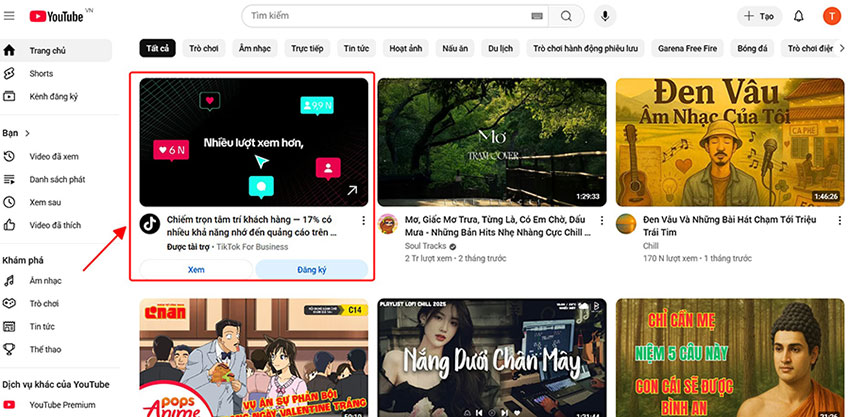Click the TikTok channel avatar

click(x=150, y=224)
